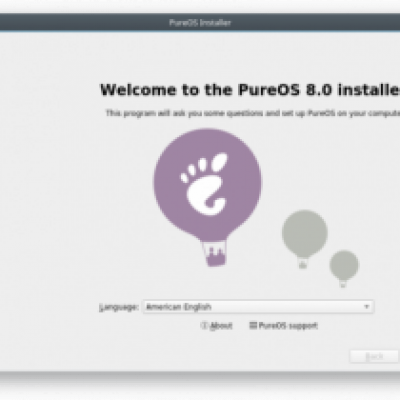Click the Welcome to the PureOS 8.0 heading
Viewport: 400px width, 400px height.
[x=250, y=90]
